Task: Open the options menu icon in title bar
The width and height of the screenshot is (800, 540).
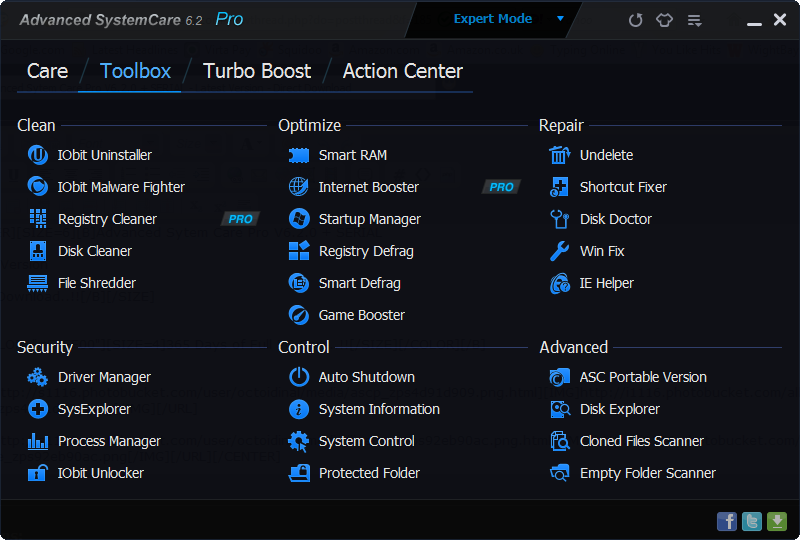Action: (x=694, y=20)
